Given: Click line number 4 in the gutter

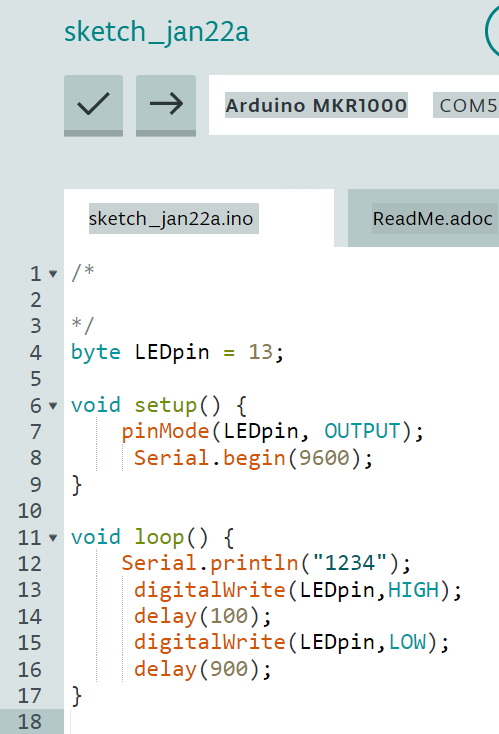Looking at the screenshot, I should pyautogui.click(x=36, y=352).
